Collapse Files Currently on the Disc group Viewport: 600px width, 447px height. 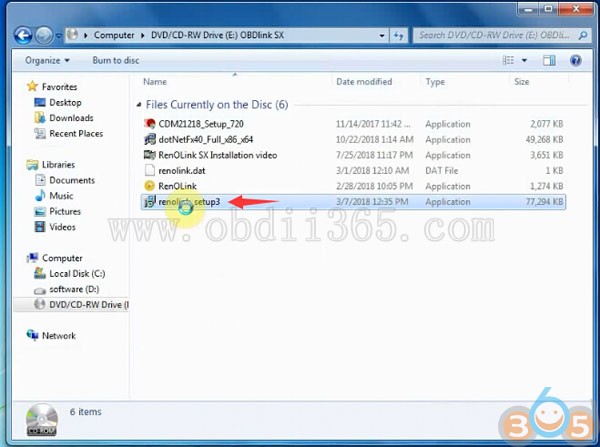pyautogui.click(x=139, y=104)
